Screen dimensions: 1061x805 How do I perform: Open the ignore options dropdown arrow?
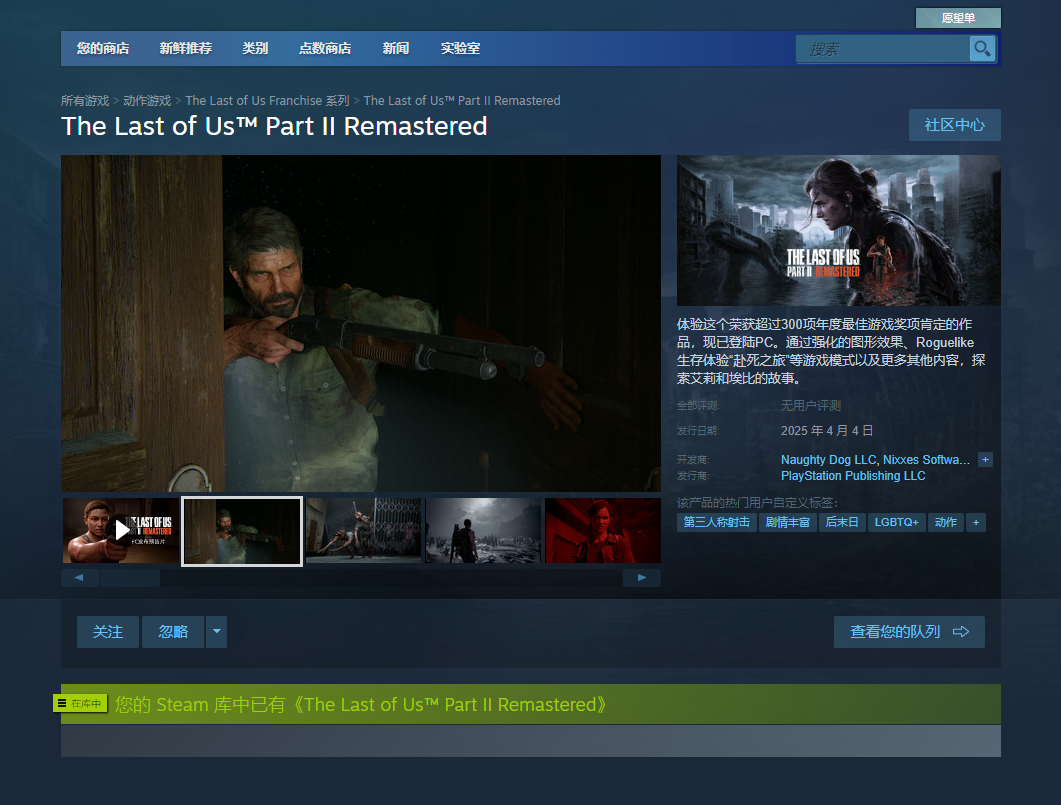point(217,632)
